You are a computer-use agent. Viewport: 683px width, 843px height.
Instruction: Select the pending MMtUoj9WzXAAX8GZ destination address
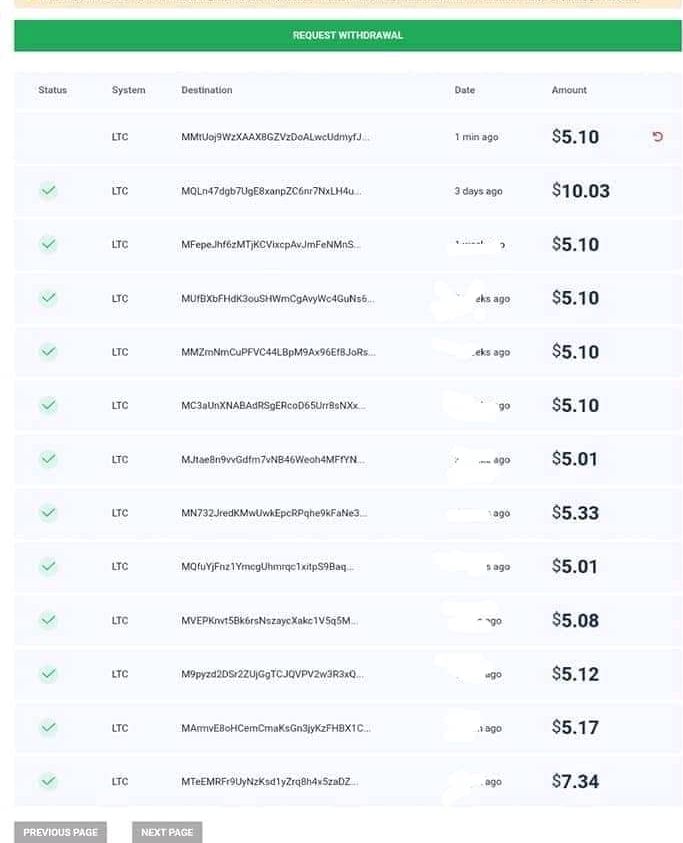click(275, 137)
